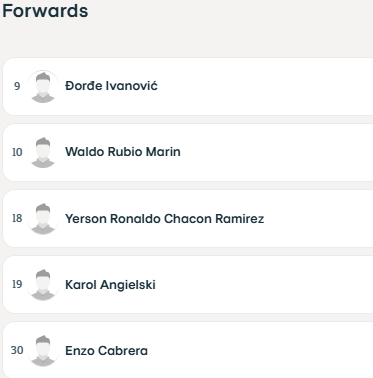
Task: Click Đorđe Ivanović's avatar placeholder
Action: pyautogui.click(x=43, y=86)
